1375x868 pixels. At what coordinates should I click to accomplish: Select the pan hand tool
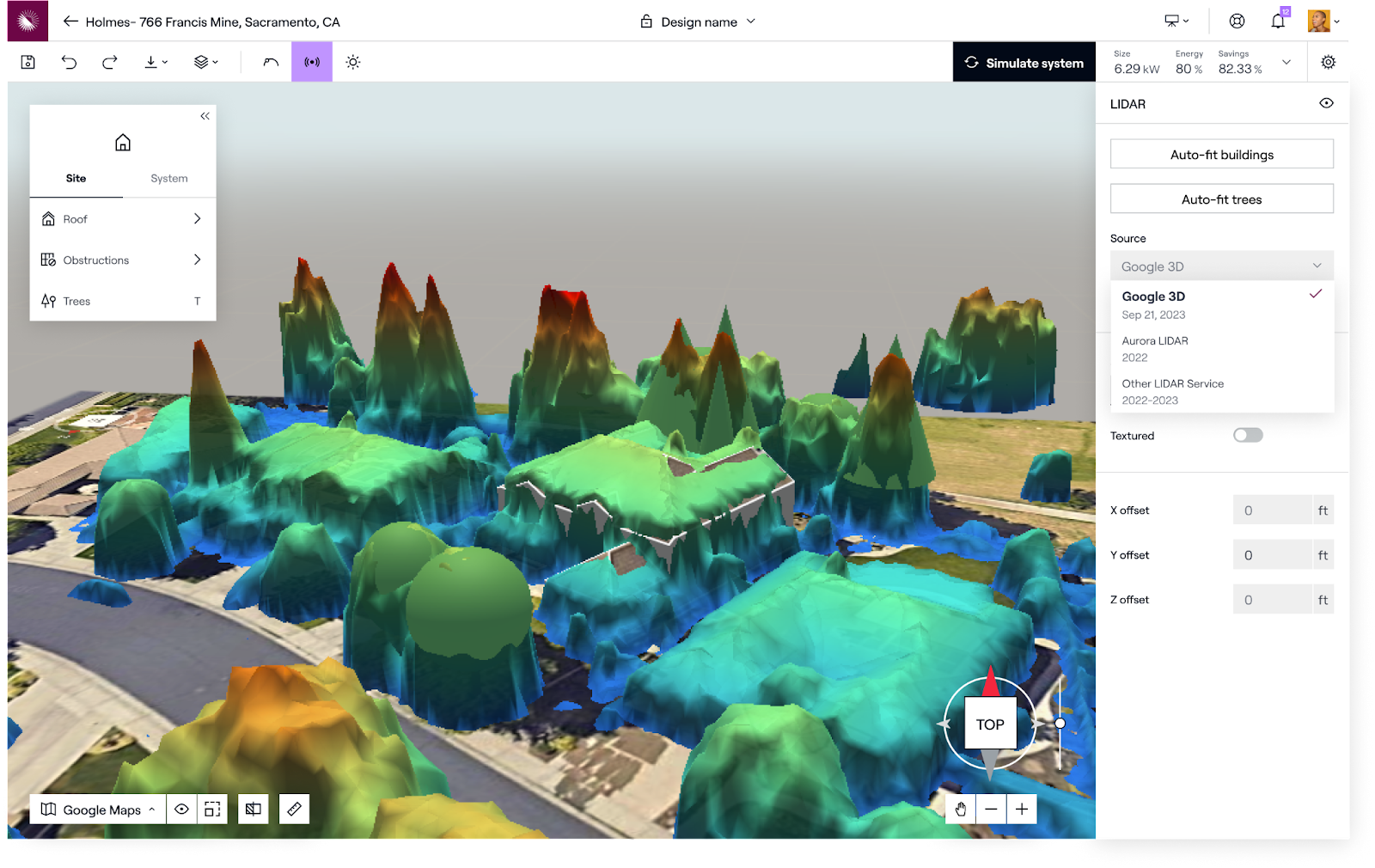point(960,809)
